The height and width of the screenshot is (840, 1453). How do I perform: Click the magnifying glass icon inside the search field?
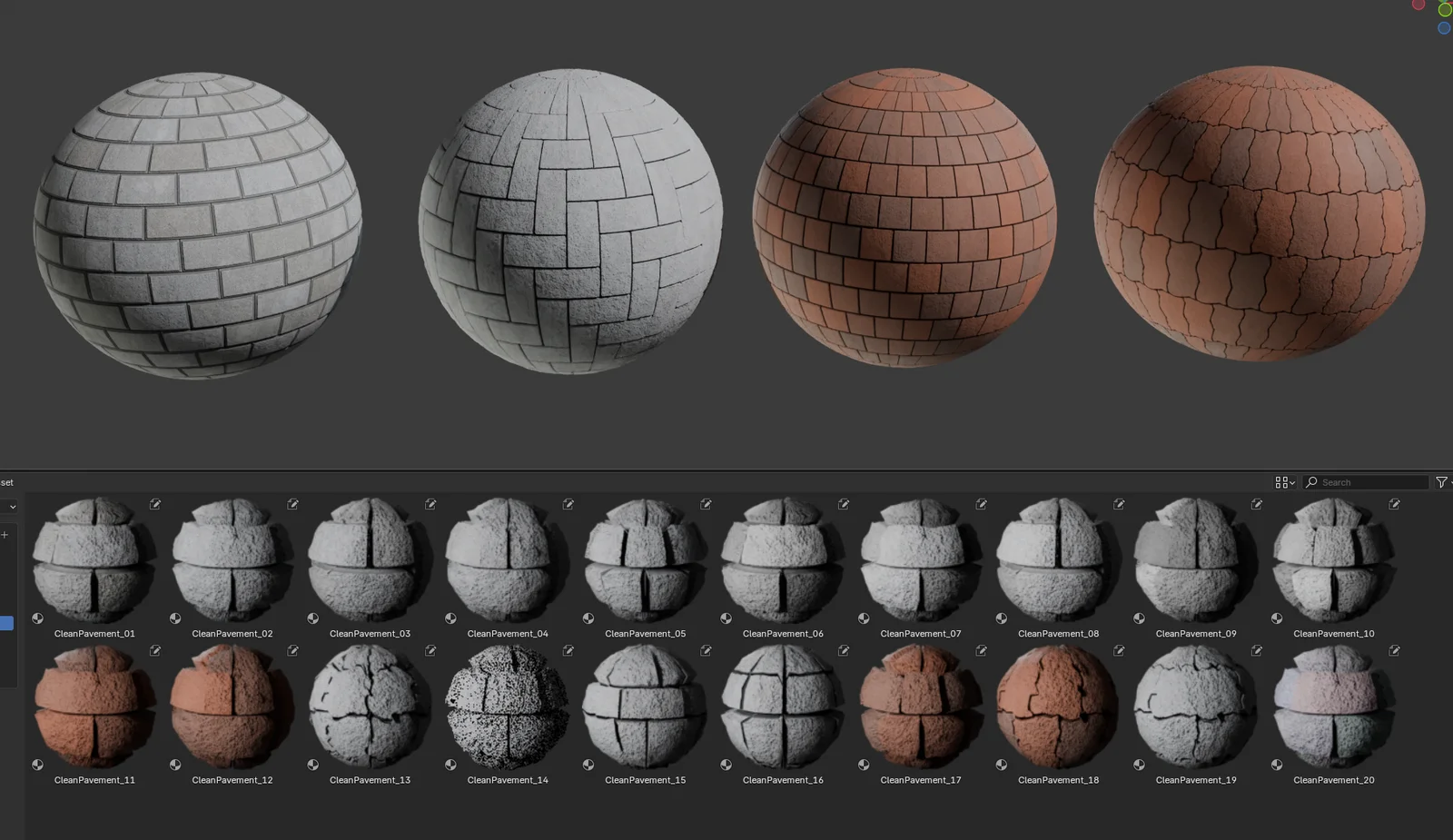(x=1311, y=482)
